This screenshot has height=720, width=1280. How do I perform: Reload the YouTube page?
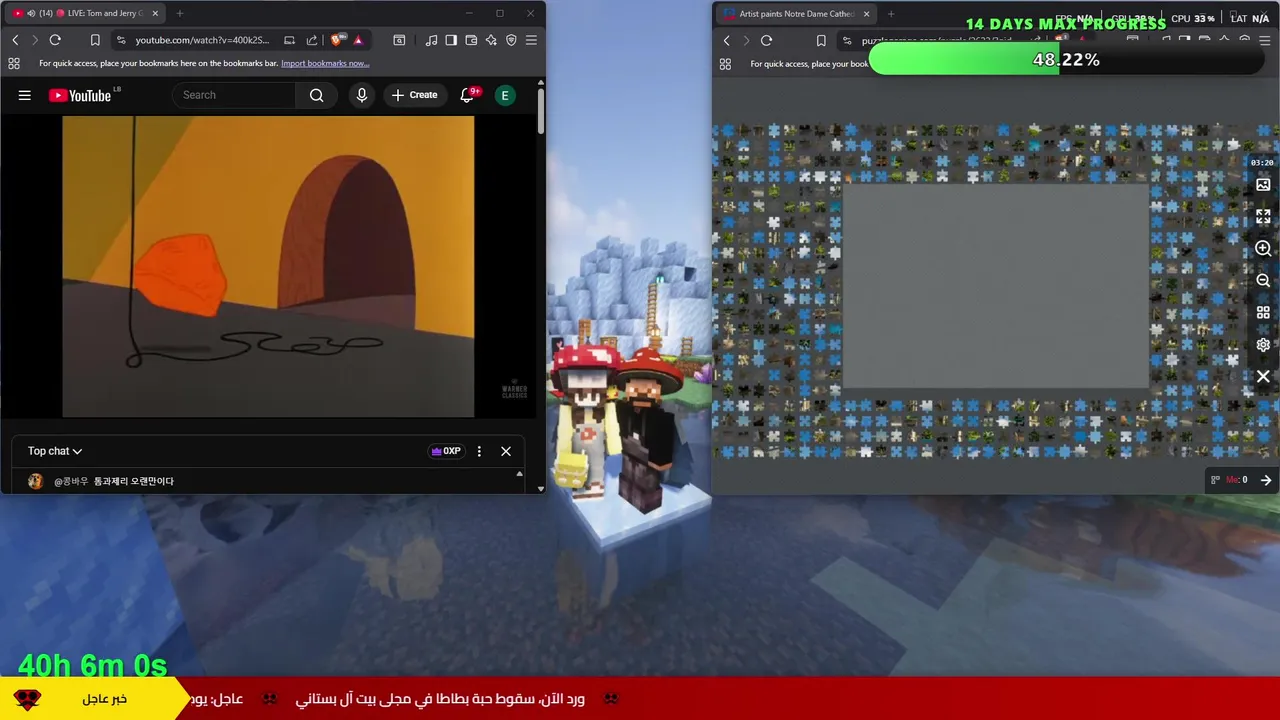pos(55,40)
